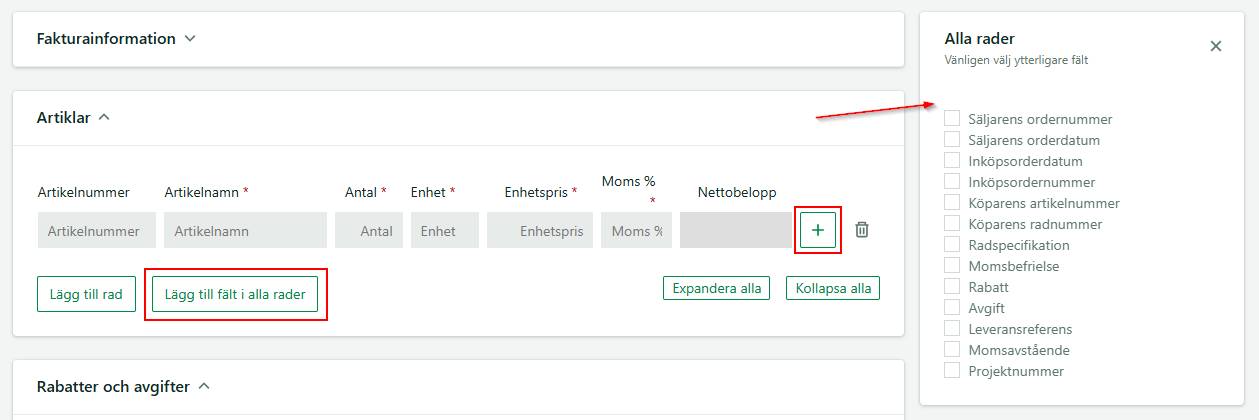Collapse the Artiklar section
The image size is (1259, 420).
(104, 118)
